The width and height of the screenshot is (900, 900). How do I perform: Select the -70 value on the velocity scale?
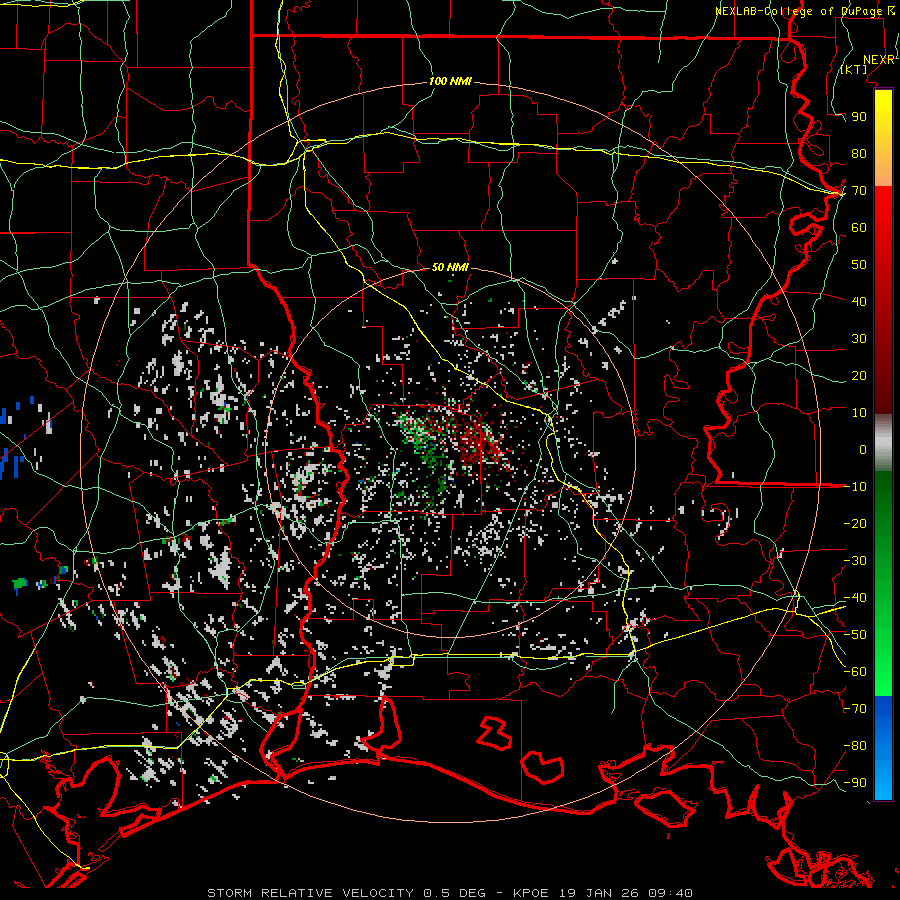(x=855, y=709)
